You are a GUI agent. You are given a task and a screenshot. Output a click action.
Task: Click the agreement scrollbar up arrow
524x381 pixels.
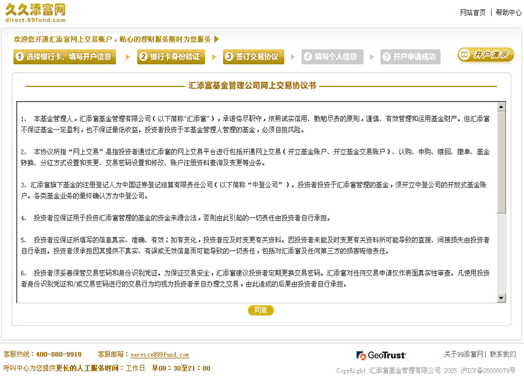coord(501,107)
